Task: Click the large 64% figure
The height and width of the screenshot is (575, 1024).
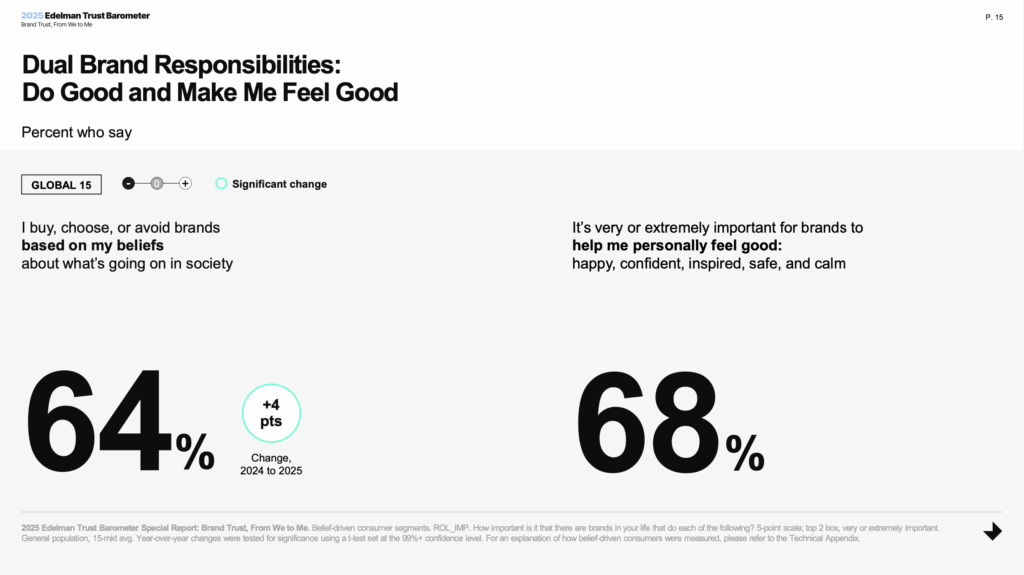Action: [120, 420]
